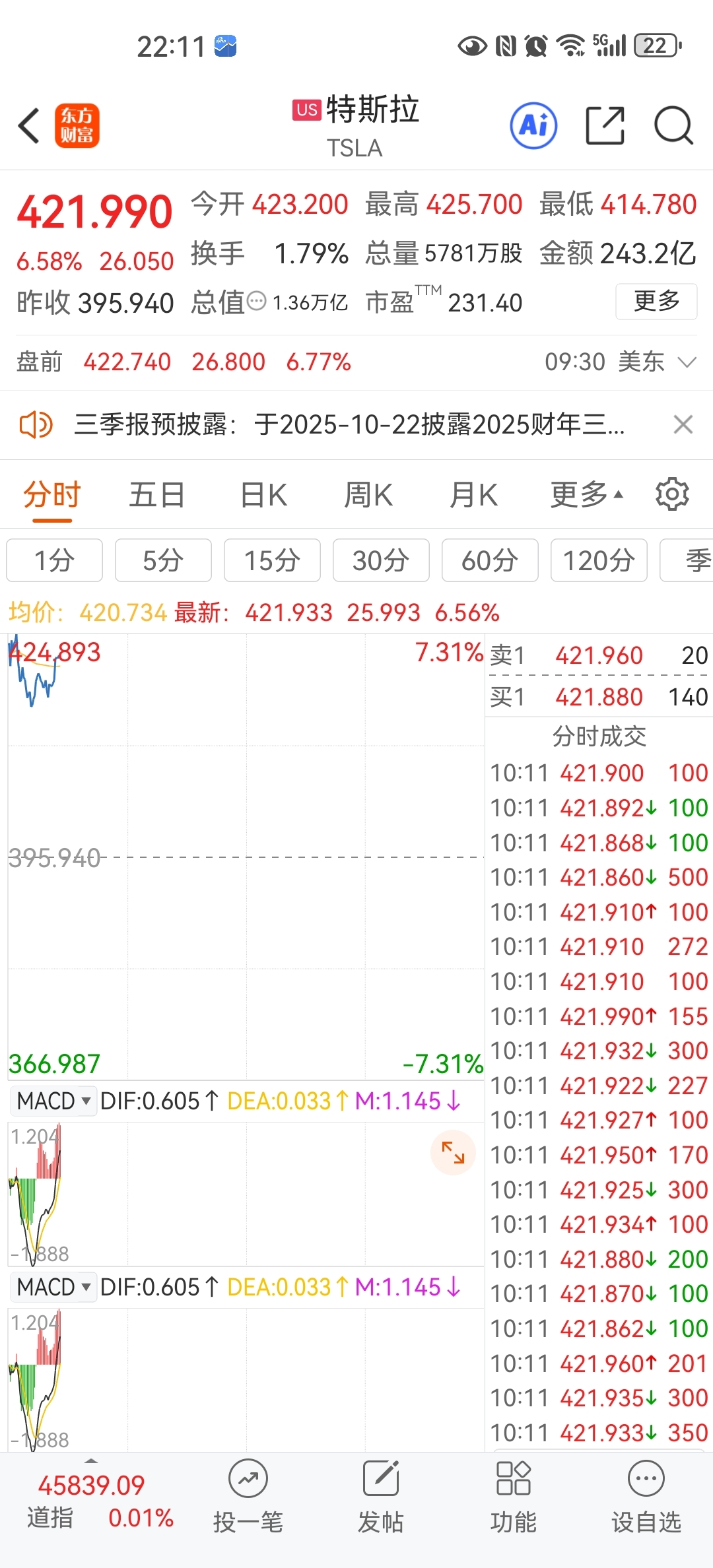Tap the back arrow icon
The height and width of the screenshot is (1568, 713).
click(29, 125)
